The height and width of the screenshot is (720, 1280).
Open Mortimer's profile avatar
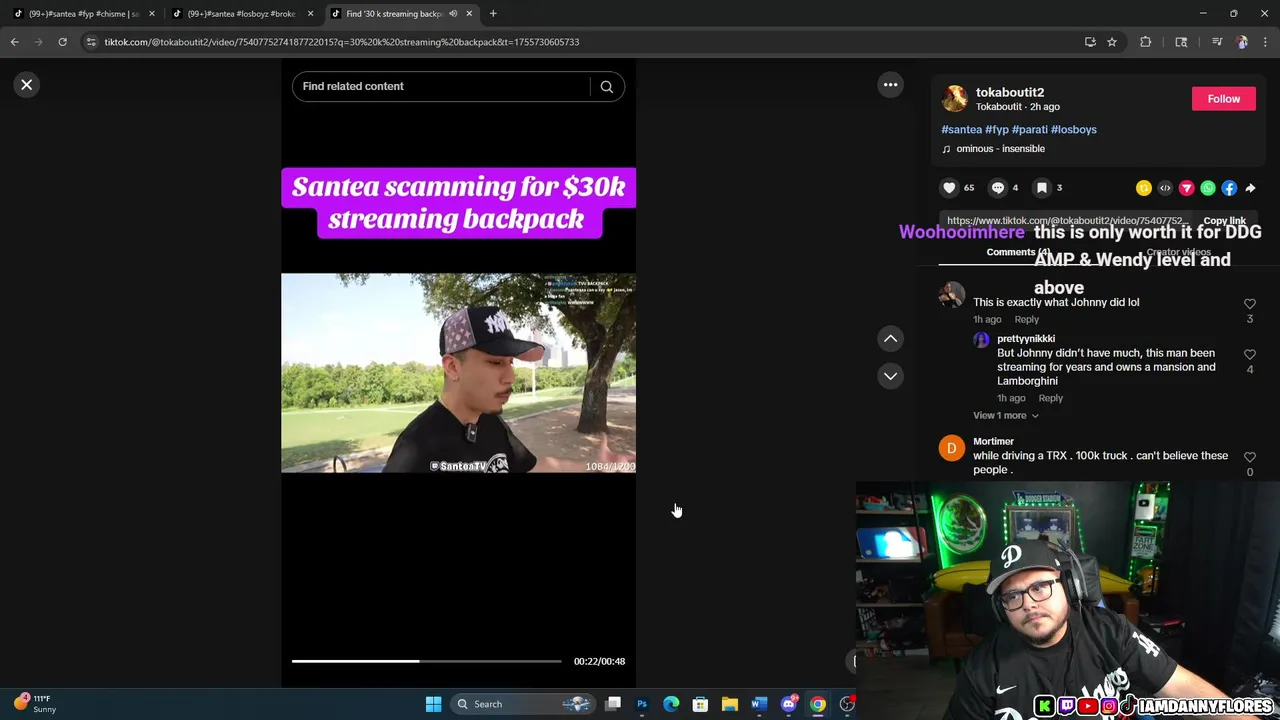pyautogui.click(x=951, y=448)
